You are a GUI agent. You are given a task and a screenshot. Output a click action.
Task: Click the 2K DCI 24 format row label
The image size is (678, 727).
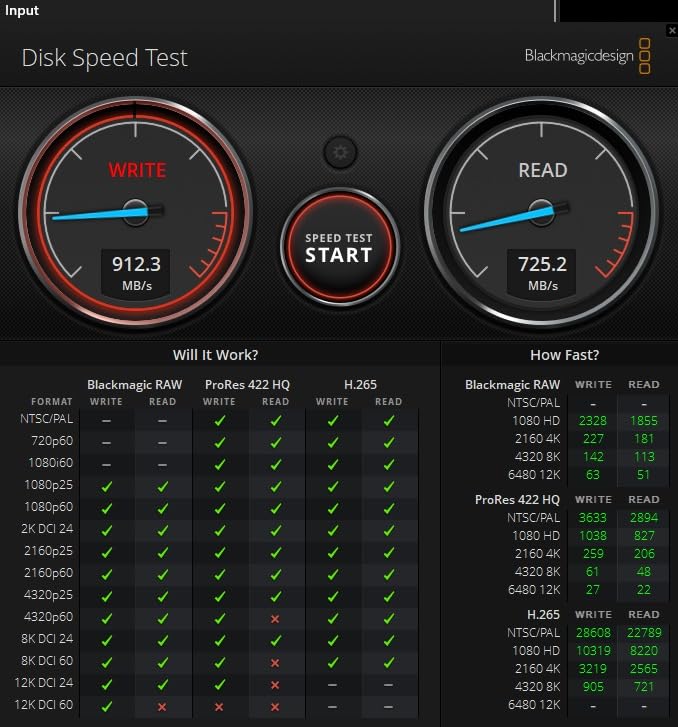point(47,529)
